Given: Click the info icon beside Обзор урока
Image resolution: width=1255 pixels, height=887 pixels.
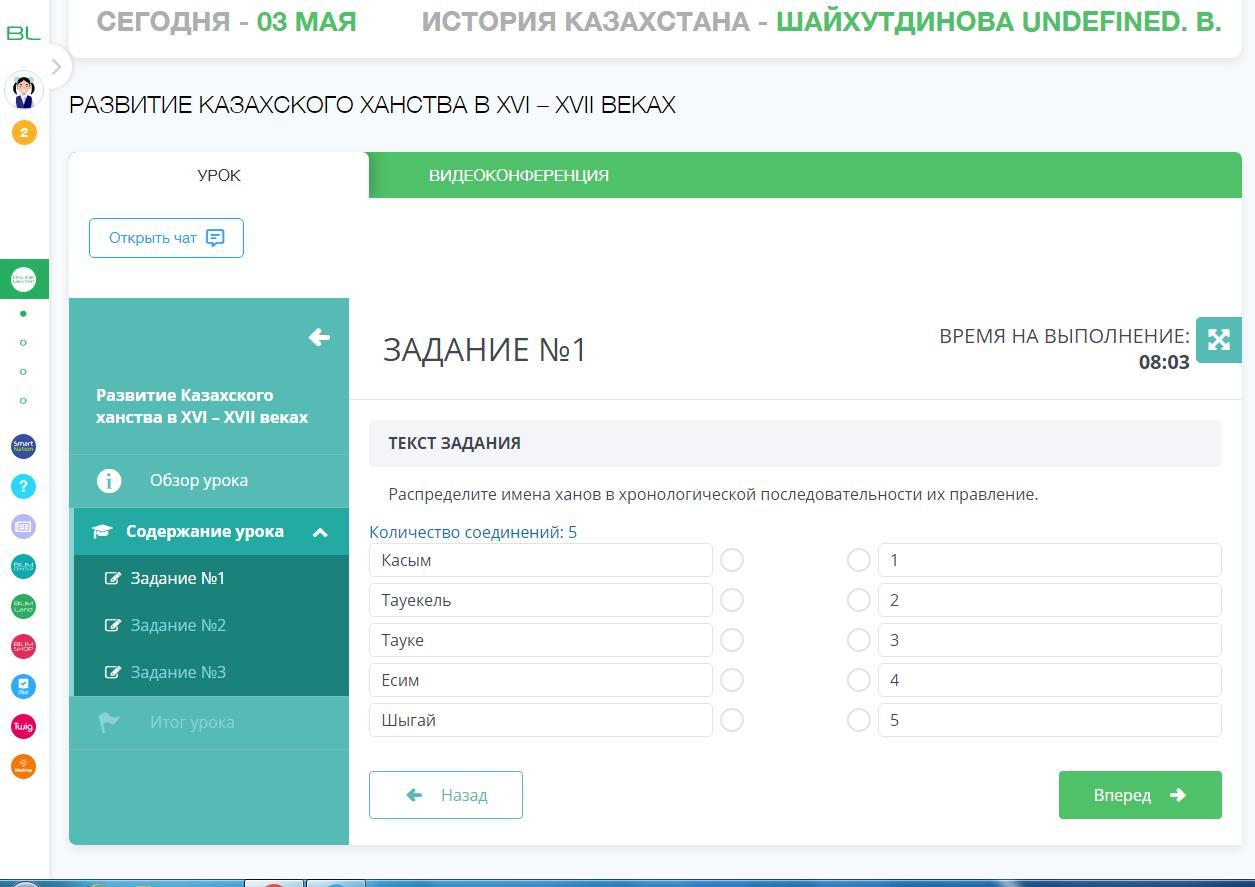Looking at the screenshot, I should [109, 481].
